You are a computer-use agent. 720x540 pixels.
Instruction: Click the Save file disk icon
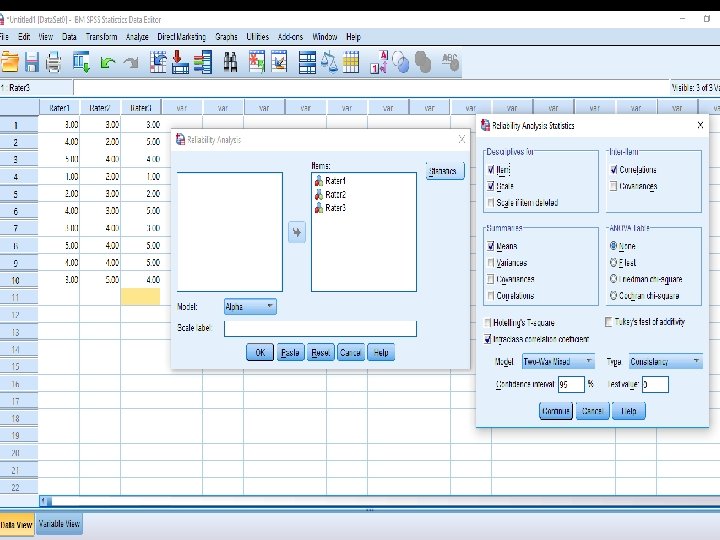tap(32, 62)
